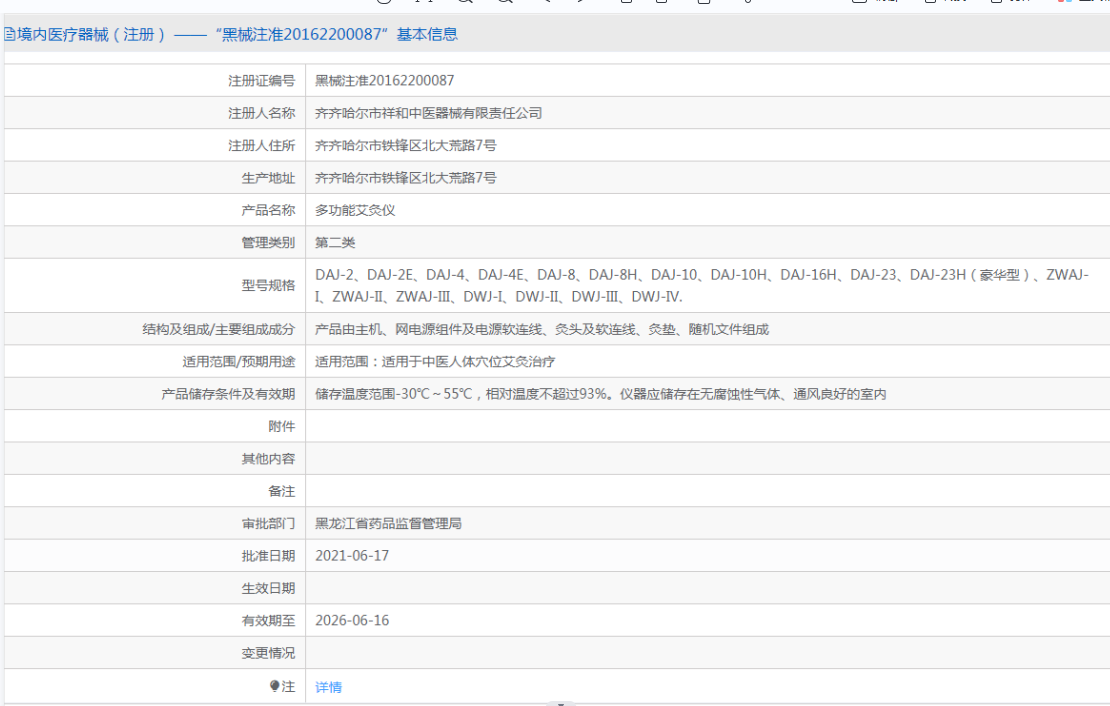Viewport: 1110px width, 706px height.
Task: Click the expiry date 2026-06-16
Action: pyautogui.click(x=352, y=620)
